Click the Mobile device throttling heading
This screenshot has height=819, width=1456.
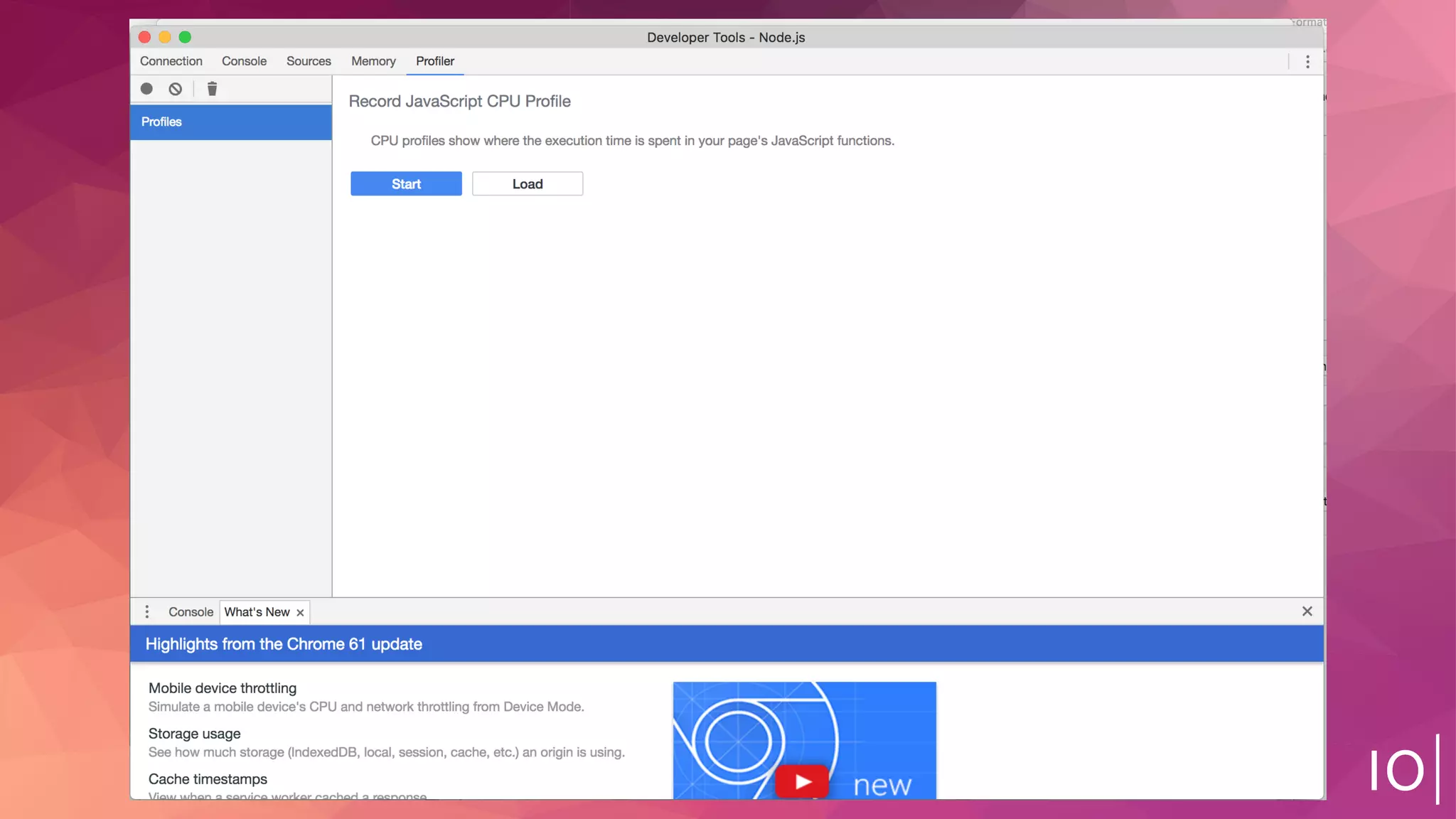tap(223, 688)
